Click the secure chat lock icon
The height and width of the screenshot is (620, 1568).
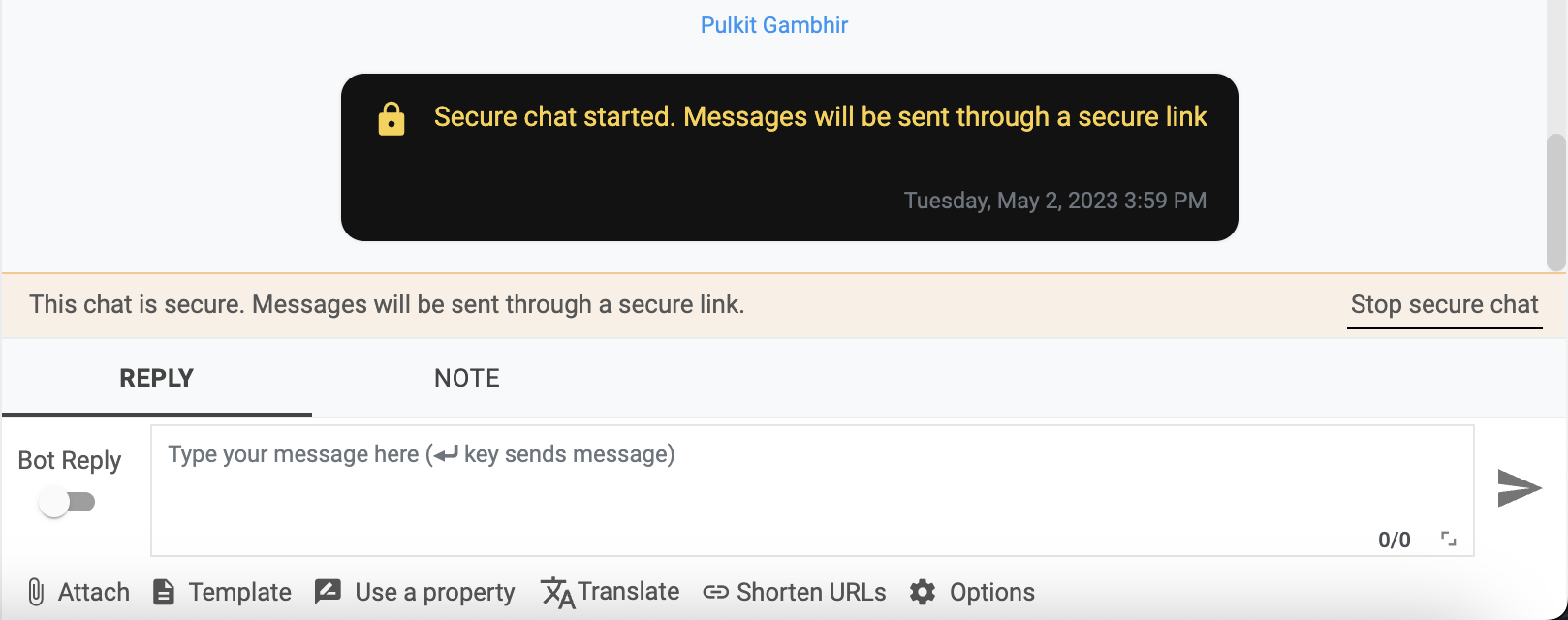pos(391,117)
